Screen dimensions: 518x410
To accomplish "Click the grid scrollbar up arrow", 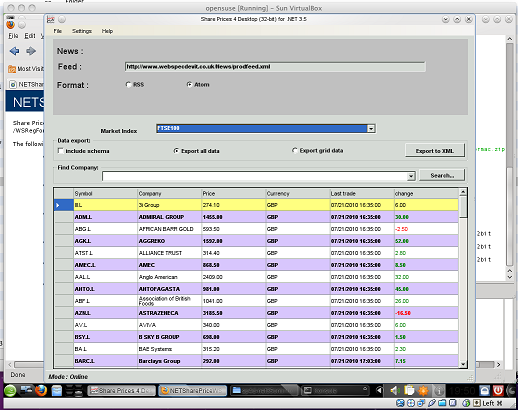I will click(x=463, y=192).
